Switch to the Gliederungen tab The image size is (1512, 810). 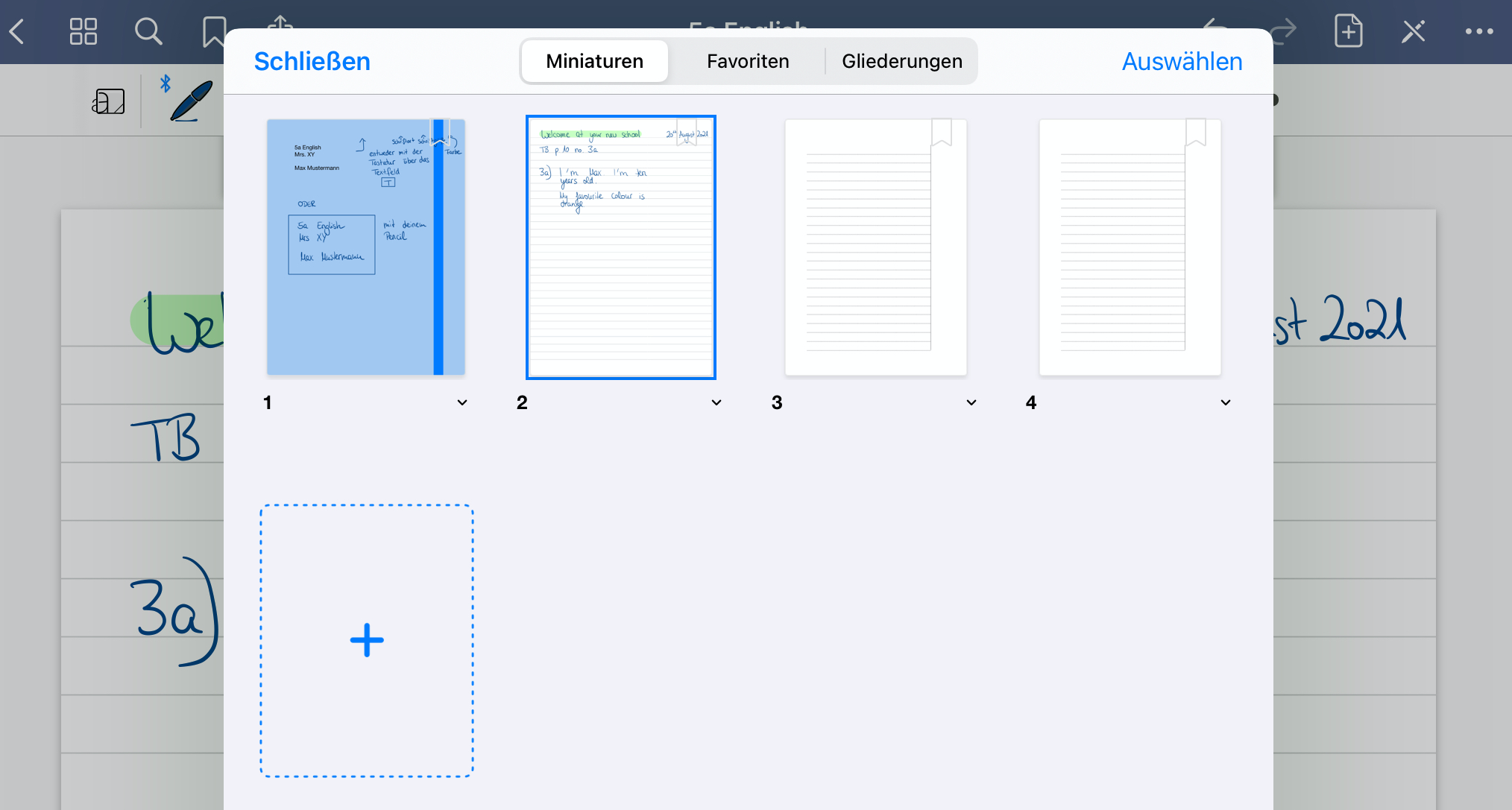(902, 61)
